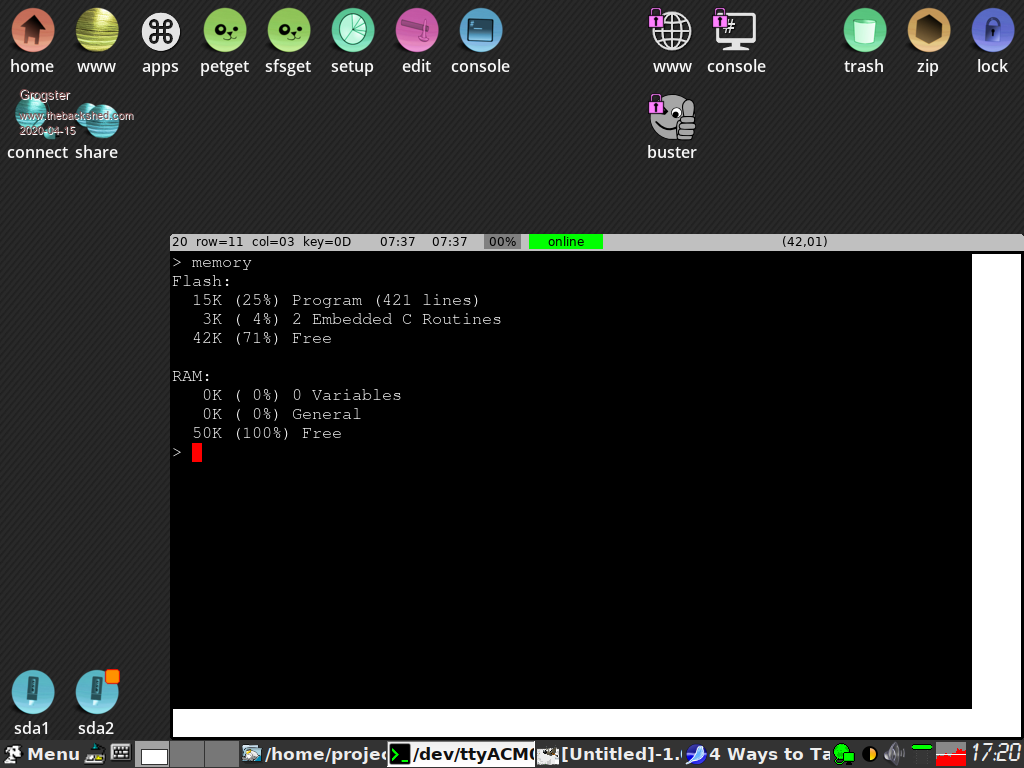Open the sda2 drive icon

(96, 692)
